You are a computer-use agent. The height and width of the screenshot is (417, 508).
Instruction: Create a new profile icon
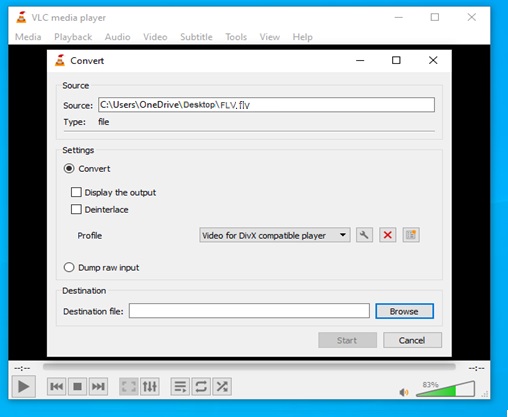(411, 235)
